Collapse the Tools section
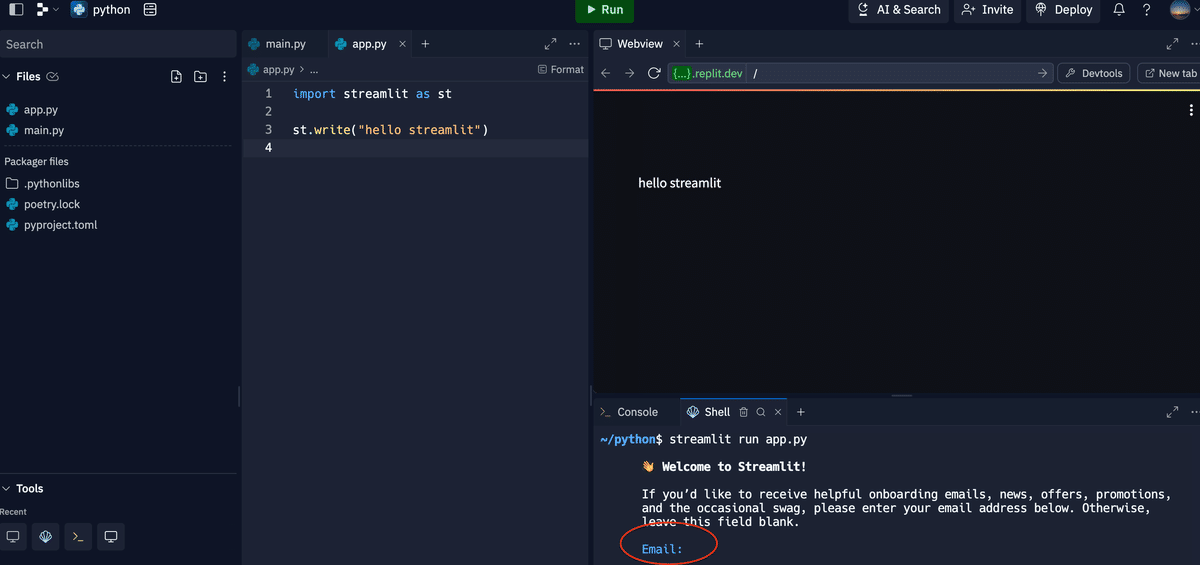Image resolution: width=1200 pixels, height=565 pixels. (x=7, y=488)
